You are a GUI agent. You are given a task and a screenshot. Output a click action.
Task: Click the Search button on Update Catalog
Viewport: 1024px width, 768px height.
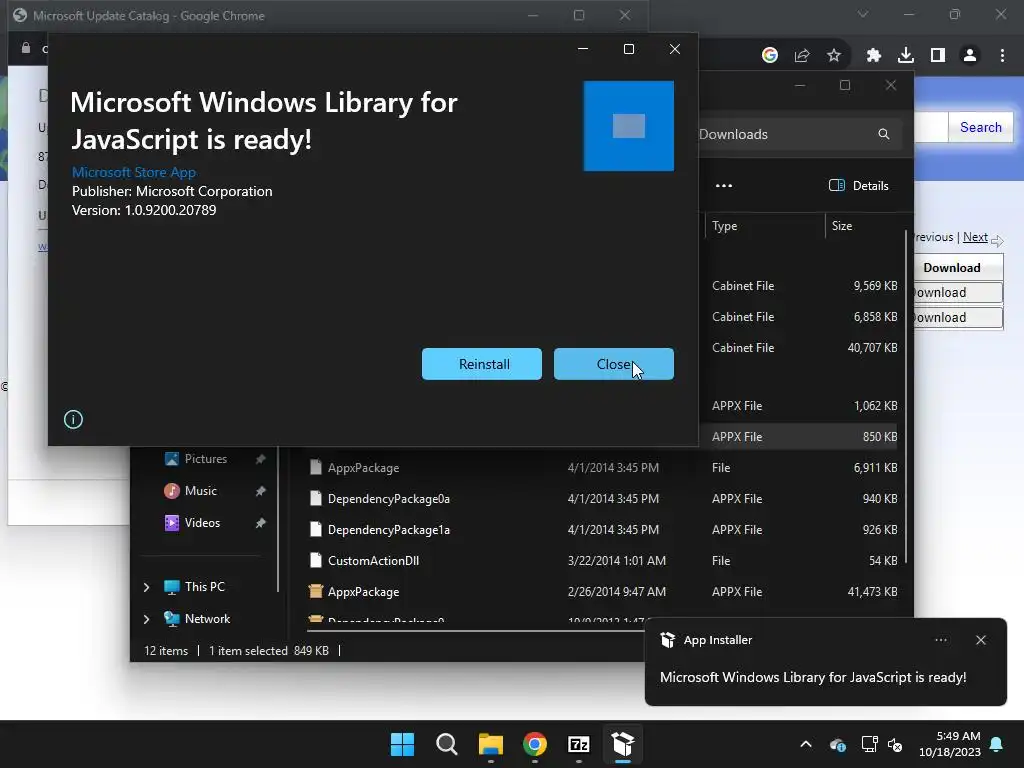(x=980, y=127)
